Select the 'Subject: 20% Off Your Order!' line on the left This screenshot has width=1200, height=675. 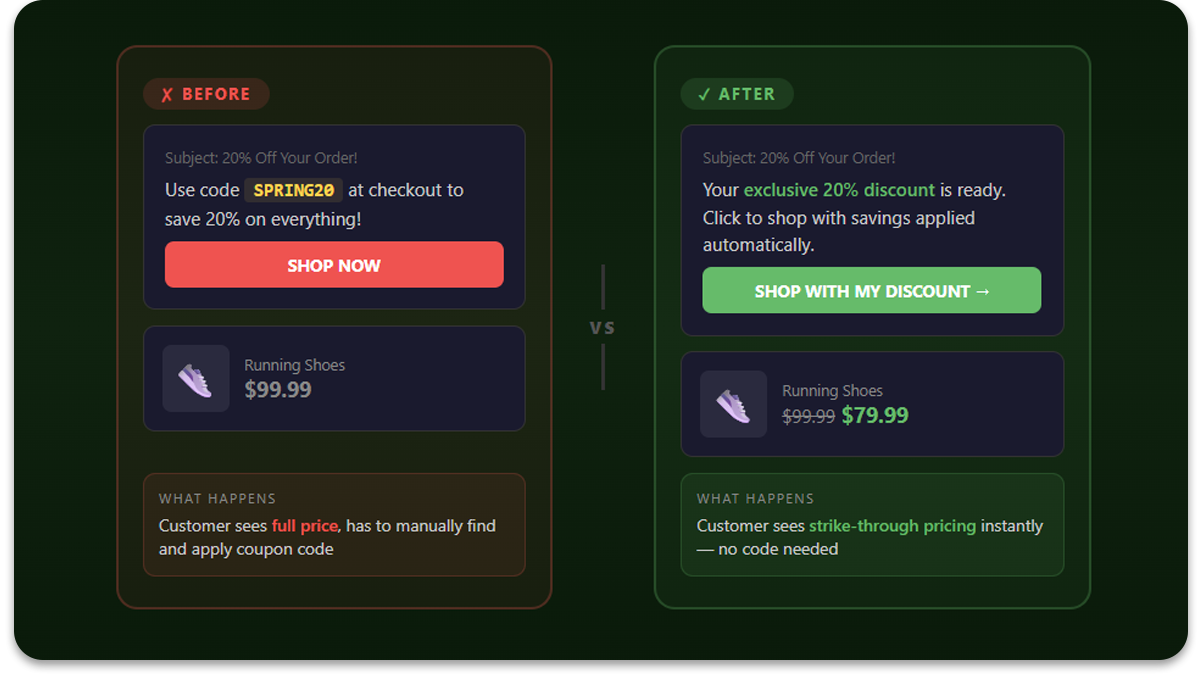coord(262,158)
